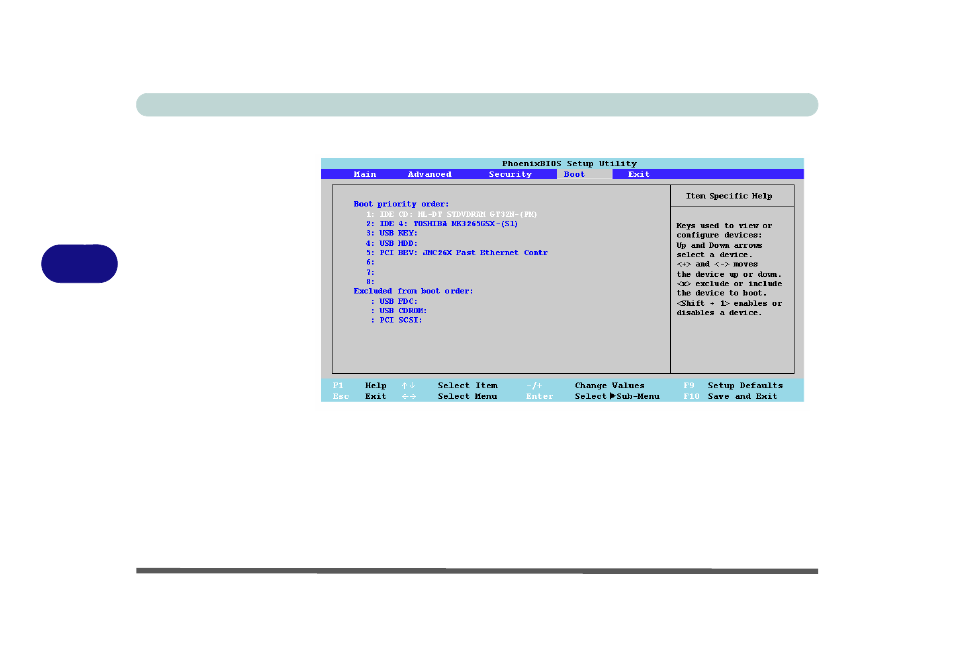The height and width of the screenshot is (672, 954).
Task: Select excluded device PCI SCSI
Action: [397, 320]
